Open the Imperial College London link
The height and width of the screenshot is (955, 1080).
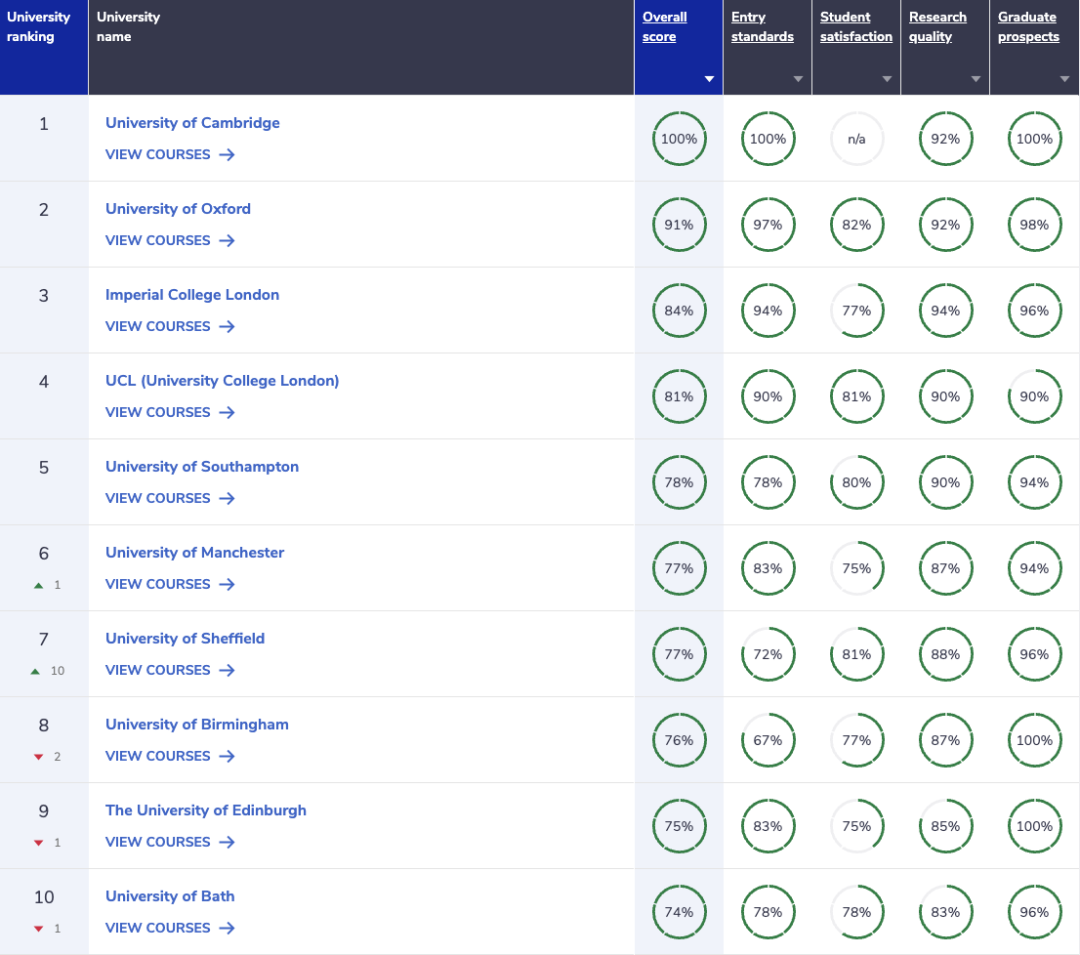coord(192,295)
